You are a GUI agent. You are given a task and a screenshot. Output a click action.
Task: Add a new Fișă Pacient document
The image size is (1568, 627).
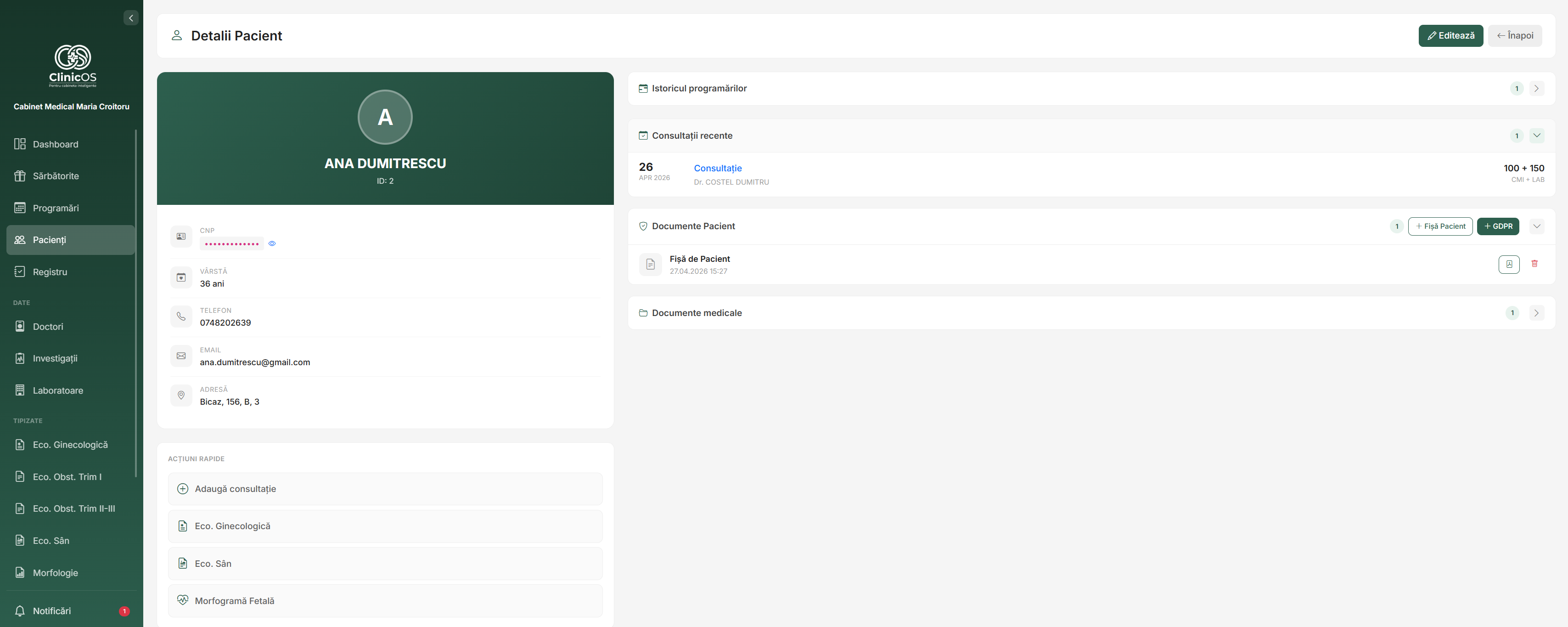tap(1440, 226)
